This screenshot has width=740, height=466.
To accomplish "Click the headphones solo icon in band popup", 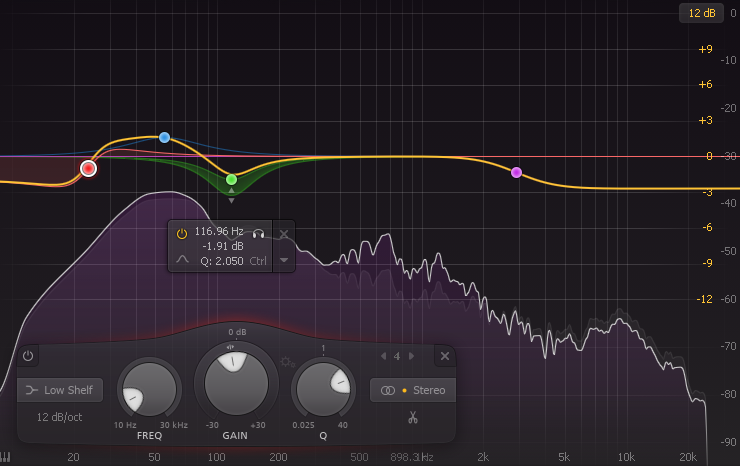I will click(258, 233).
